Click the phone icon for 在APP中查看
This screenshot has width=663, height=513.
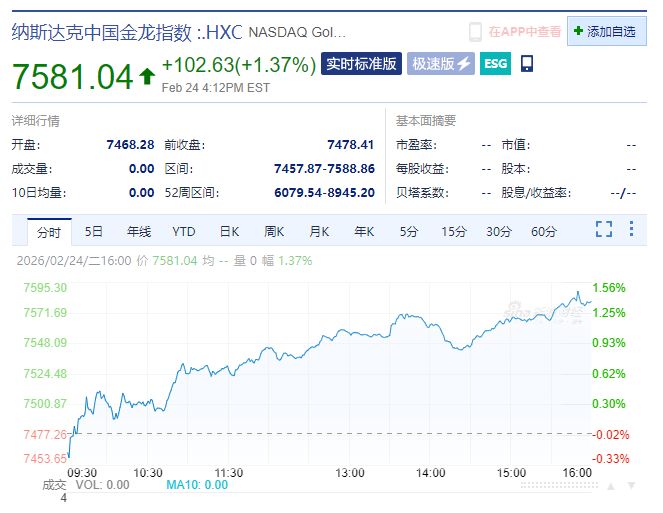point(476,32)
